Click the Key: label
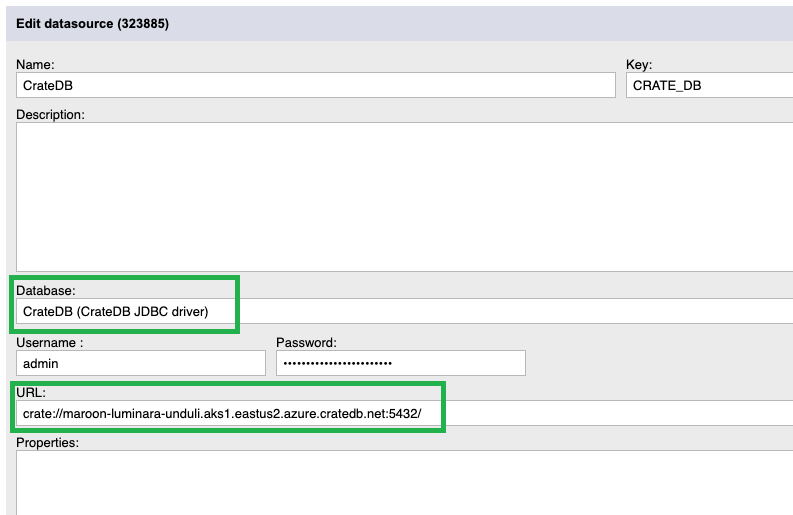The width and height of the screenshot is (793, 515). pyautogui.click(x=639, y=64)
